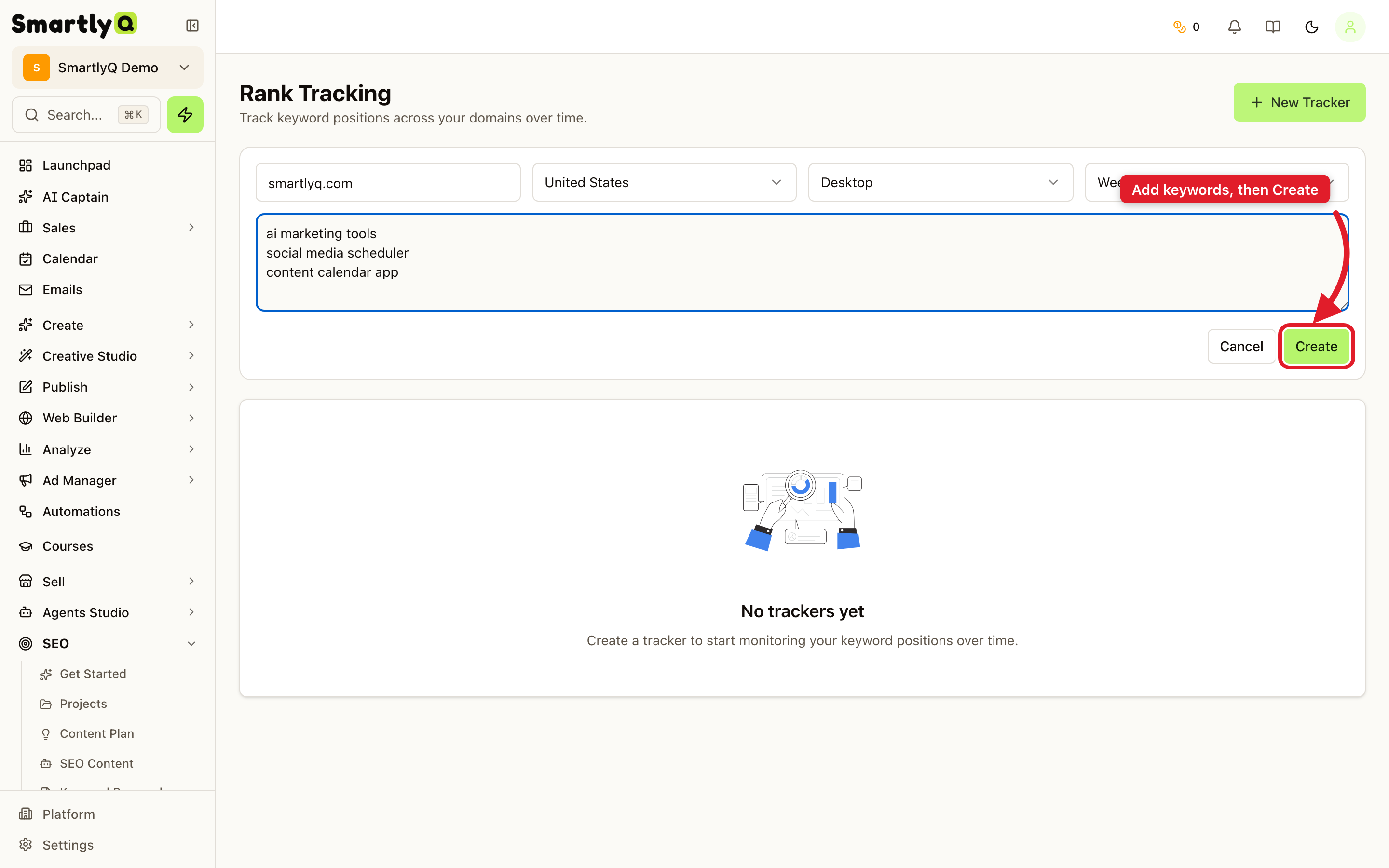The height and width of the screenshot is (868, 1389).
Task: Click the Emails envelope icon
Action: pyautogui.click(x=25, y=290)
